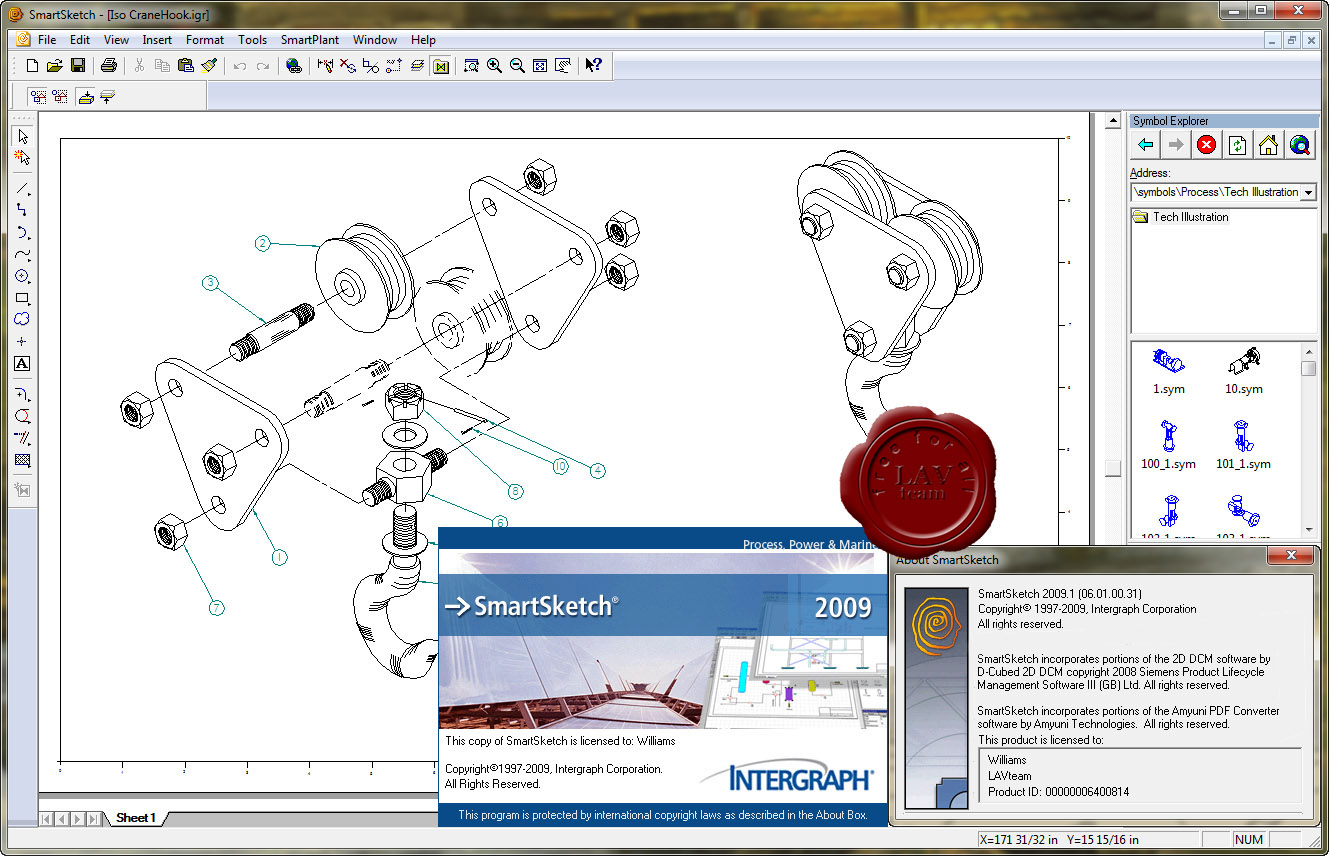Click the drawing's vertical scrollbar thumb
This screenshot has width=1329, height=856.
click(x=1112, y=468)
